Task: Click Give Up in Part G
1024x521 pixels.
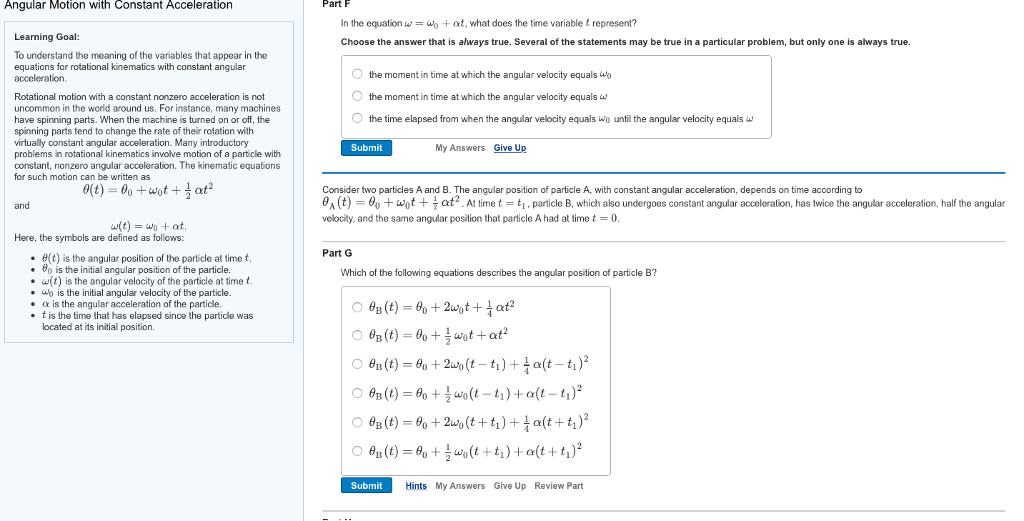Action: [510, 486]
